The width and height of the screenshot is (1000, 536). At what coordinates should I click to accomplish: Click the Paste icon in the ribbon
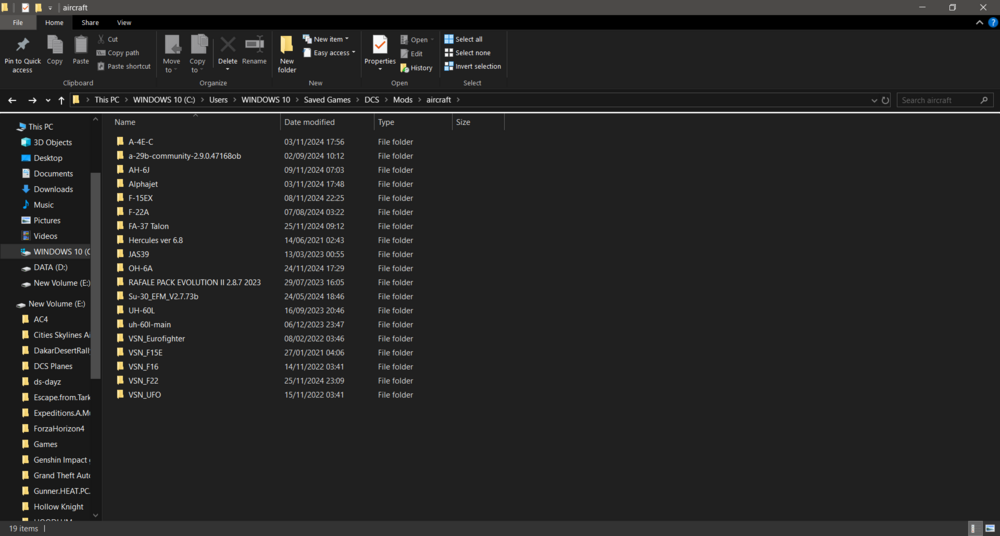81,45
